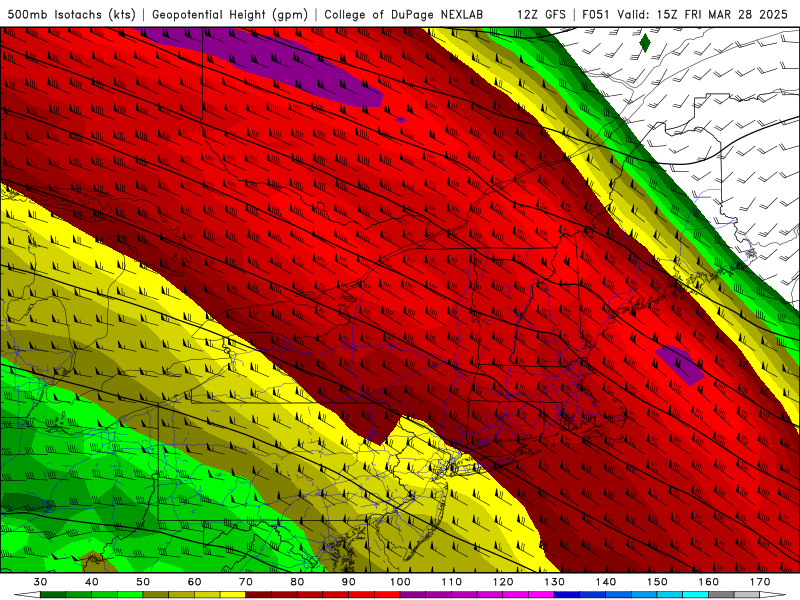This screenshot has height=600, width=800.
Task: Click the '30' label on the color scale
Action: coord(40,582)
